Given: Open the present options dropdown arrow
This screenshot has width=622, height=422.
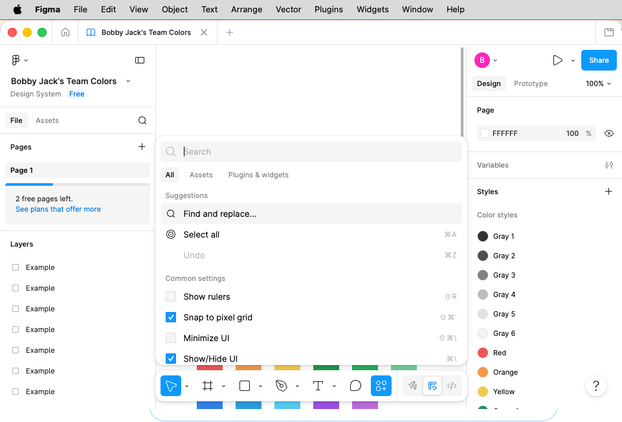Looking at the screenshot, I should (x=573, y=60).
